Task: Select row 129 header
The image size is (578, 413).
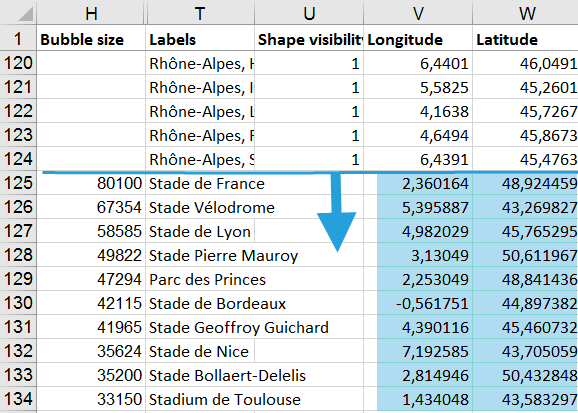Action: 18,279
